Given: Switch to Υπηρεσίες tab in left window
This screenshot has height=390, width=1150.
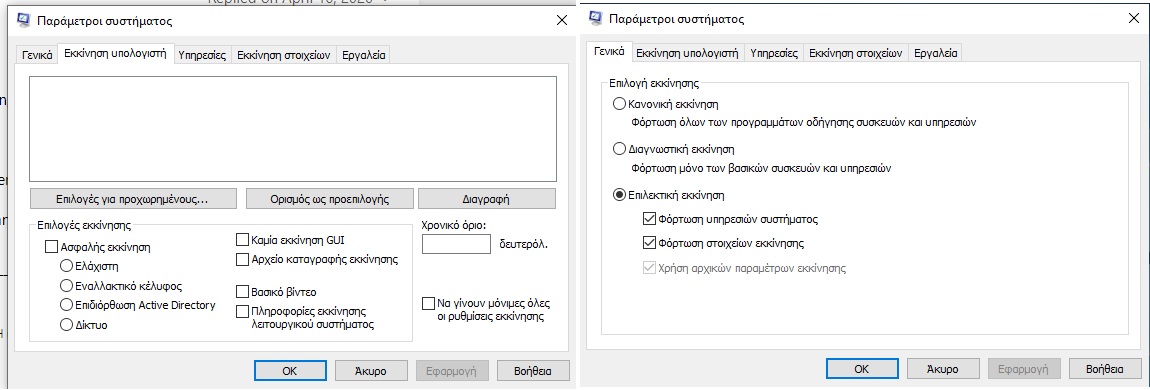Looking at the screenshot, I should tap(202, 55).
